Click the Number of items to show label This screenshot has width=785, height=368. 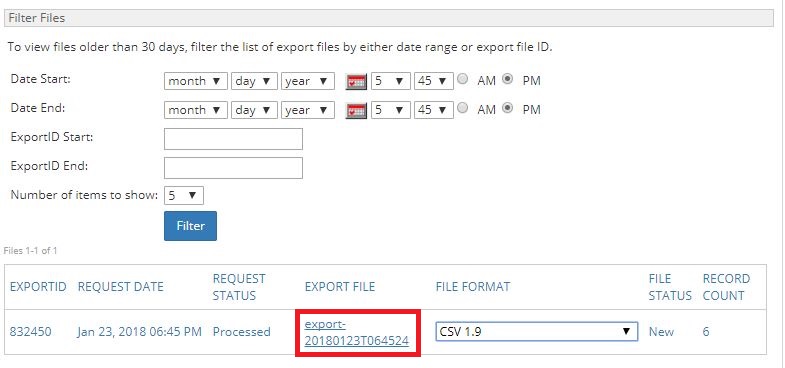[x=85, y=195]
